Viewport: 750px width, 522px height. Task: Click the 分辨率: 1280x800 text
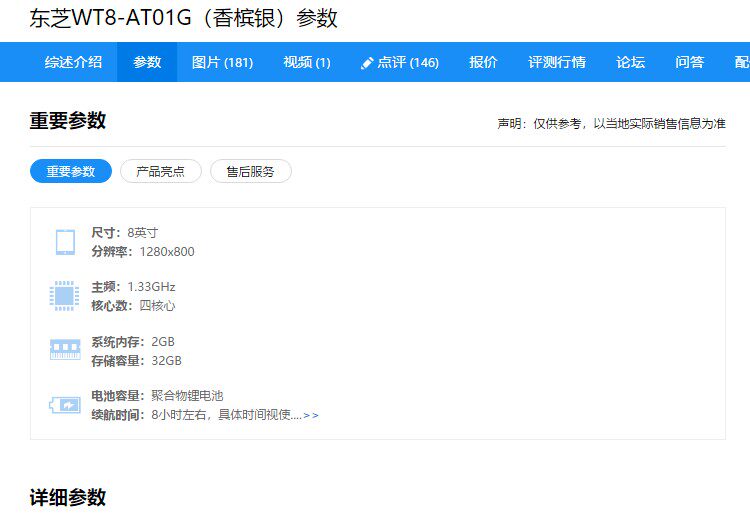143,252
